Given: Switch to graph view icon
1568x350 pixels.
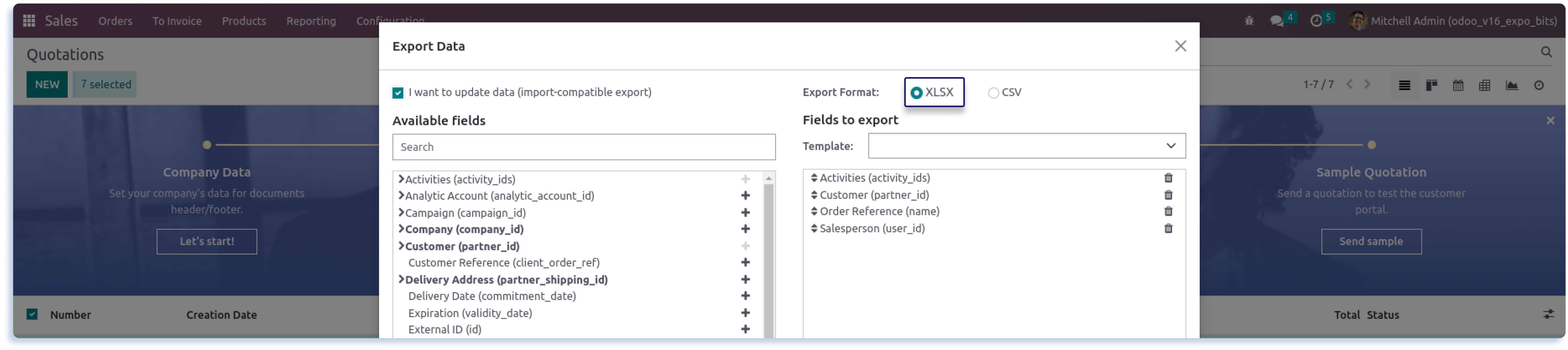Looking at the screenshot, I should 1512,85.
